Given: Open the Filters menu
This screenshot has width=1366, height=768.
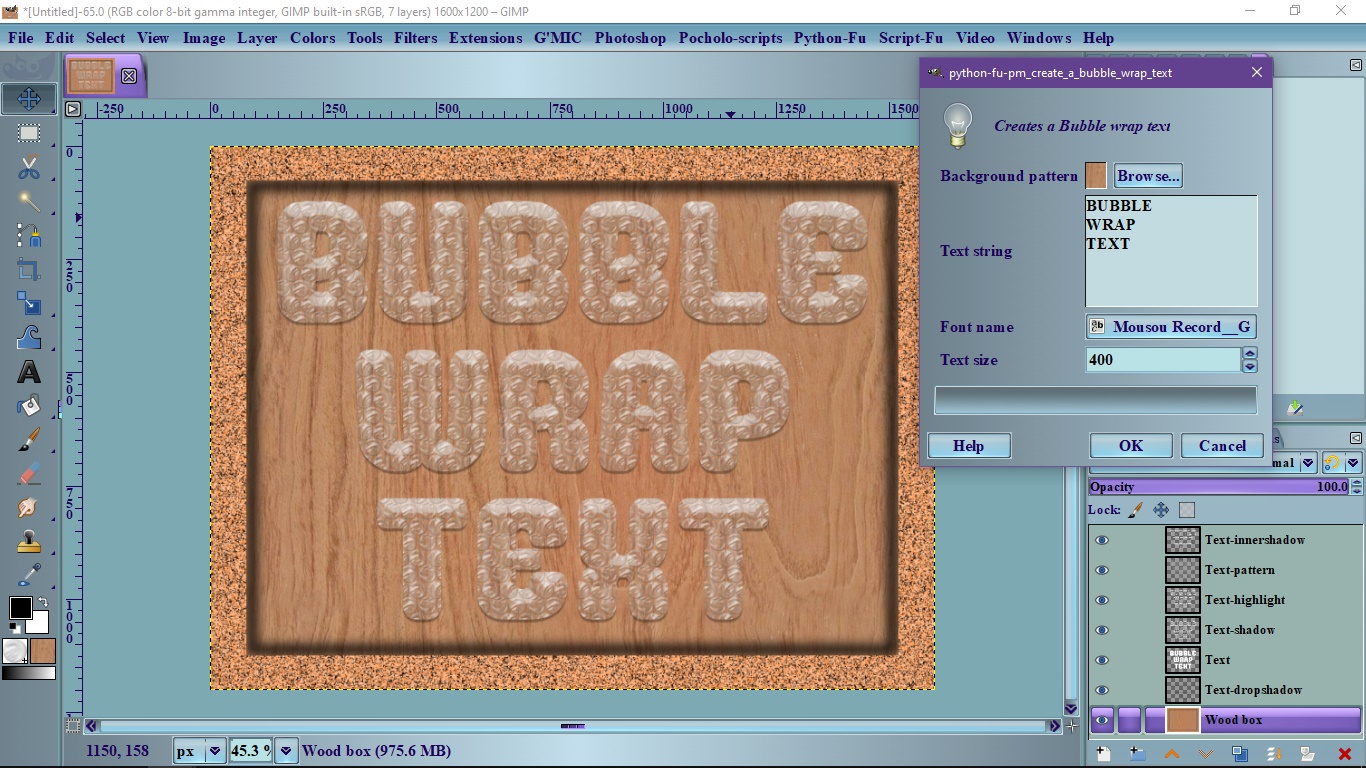Looking at the screenshot, I should [x=415, y=38].
